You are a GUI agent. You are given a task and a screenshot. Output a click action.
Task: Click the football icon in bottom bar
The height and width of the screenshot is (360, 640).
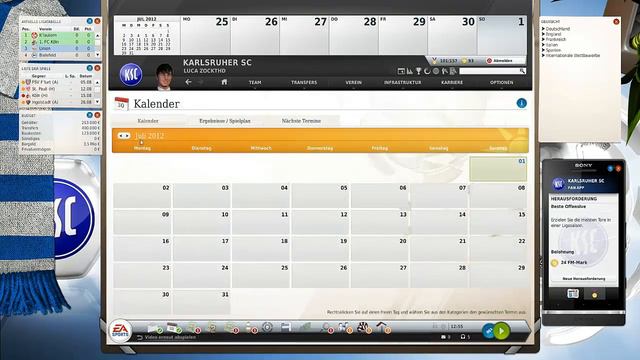coord(363,327)
